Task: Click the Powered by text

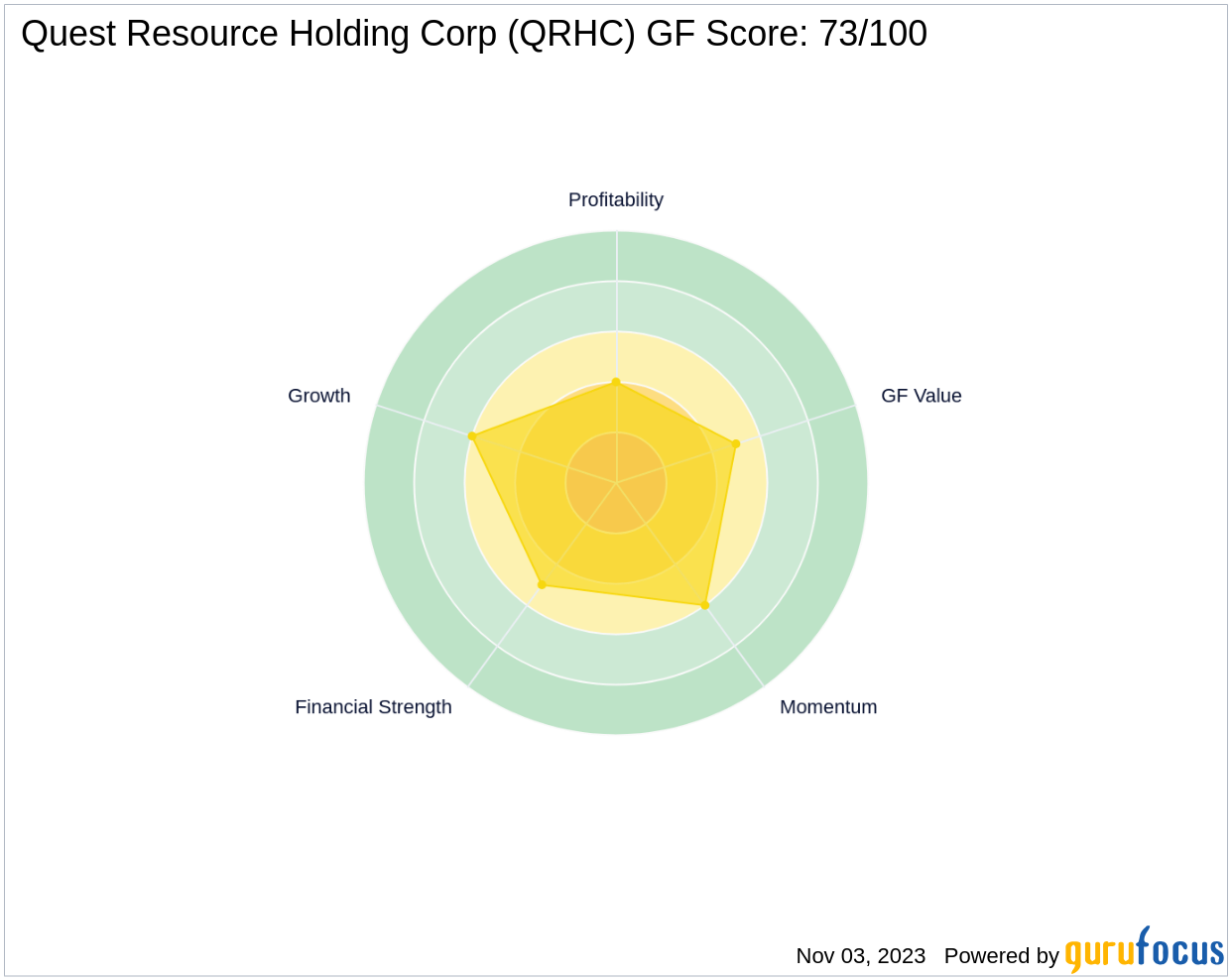Action: pyautogui.click(x=1002, y=956)
